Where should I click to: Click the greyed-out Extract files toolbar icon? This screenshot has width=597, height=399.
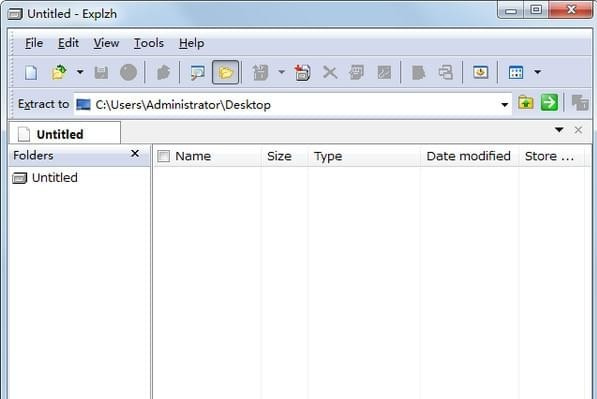[x=260, y=72]
